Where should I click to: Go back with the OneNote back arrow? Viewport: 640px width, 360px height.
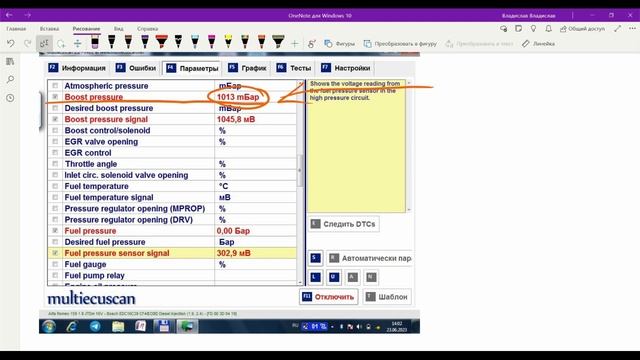pyautogui.click(x=9, y=15)
